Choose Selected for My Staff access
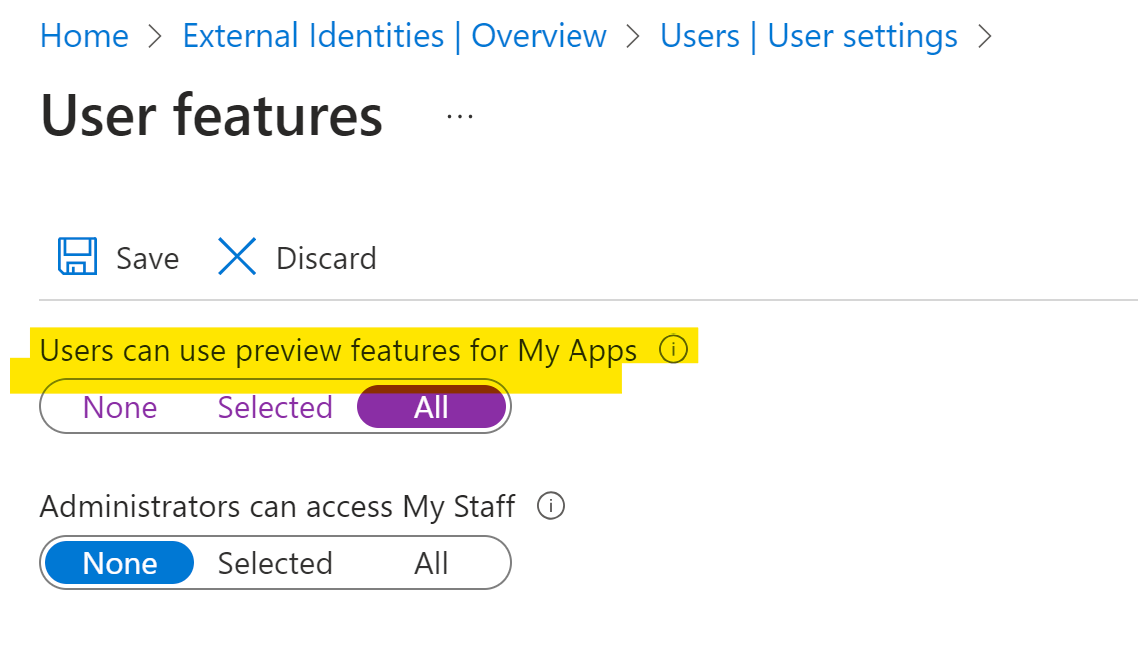Screen dimensions: 1138x666 (275, 564)
